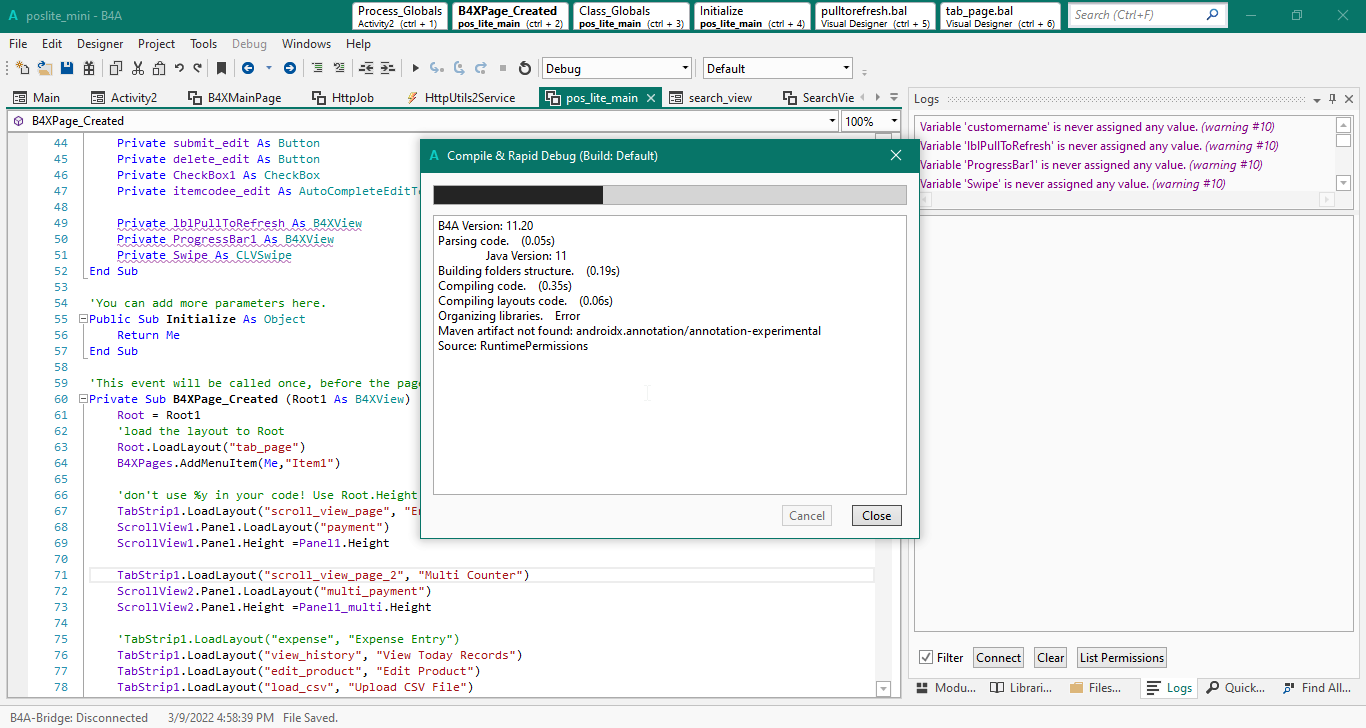Uncheck the Filter checkbox in Logs
The width and height of the screenshot is (1366, 728).
click(926, 658)
